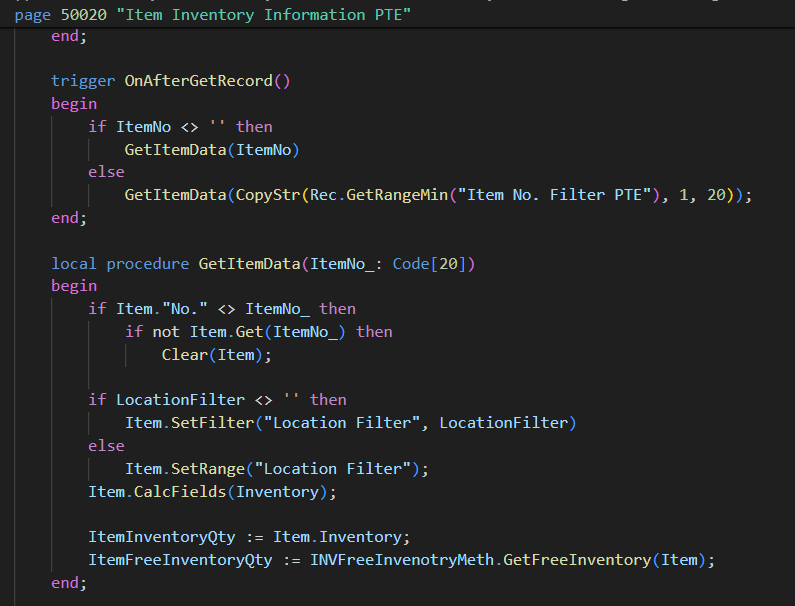Click Item."No." in the comparison line
This screenshot has width=795, height=606.
pos(162,309)
